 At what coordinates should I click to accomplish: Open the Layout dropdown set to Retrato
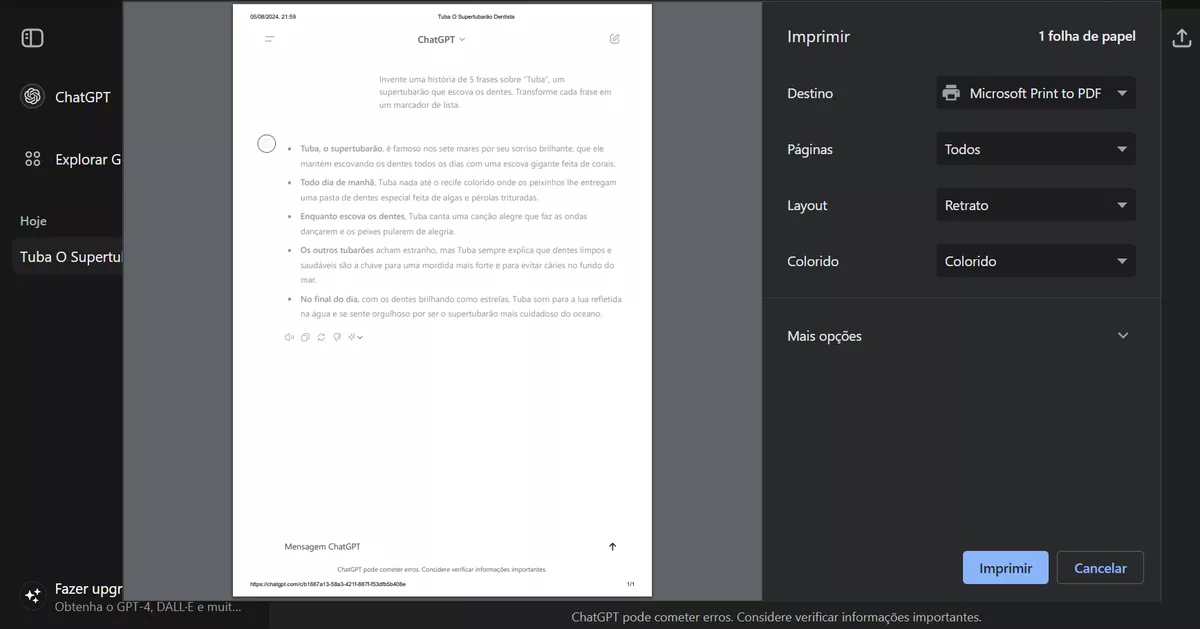click(1036, 205)
